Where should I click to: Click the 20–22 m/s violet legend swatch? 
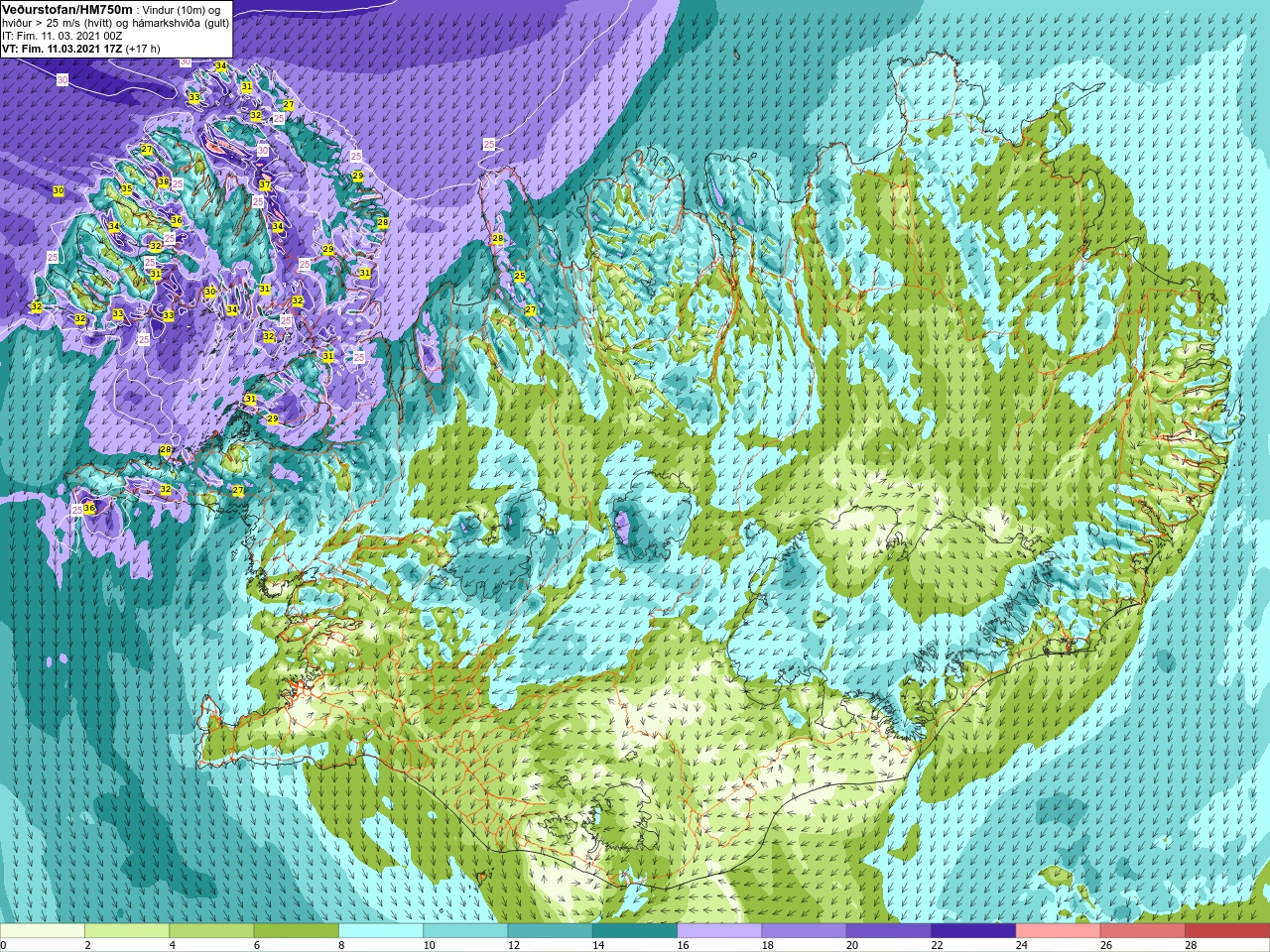(x=889, y=931)
